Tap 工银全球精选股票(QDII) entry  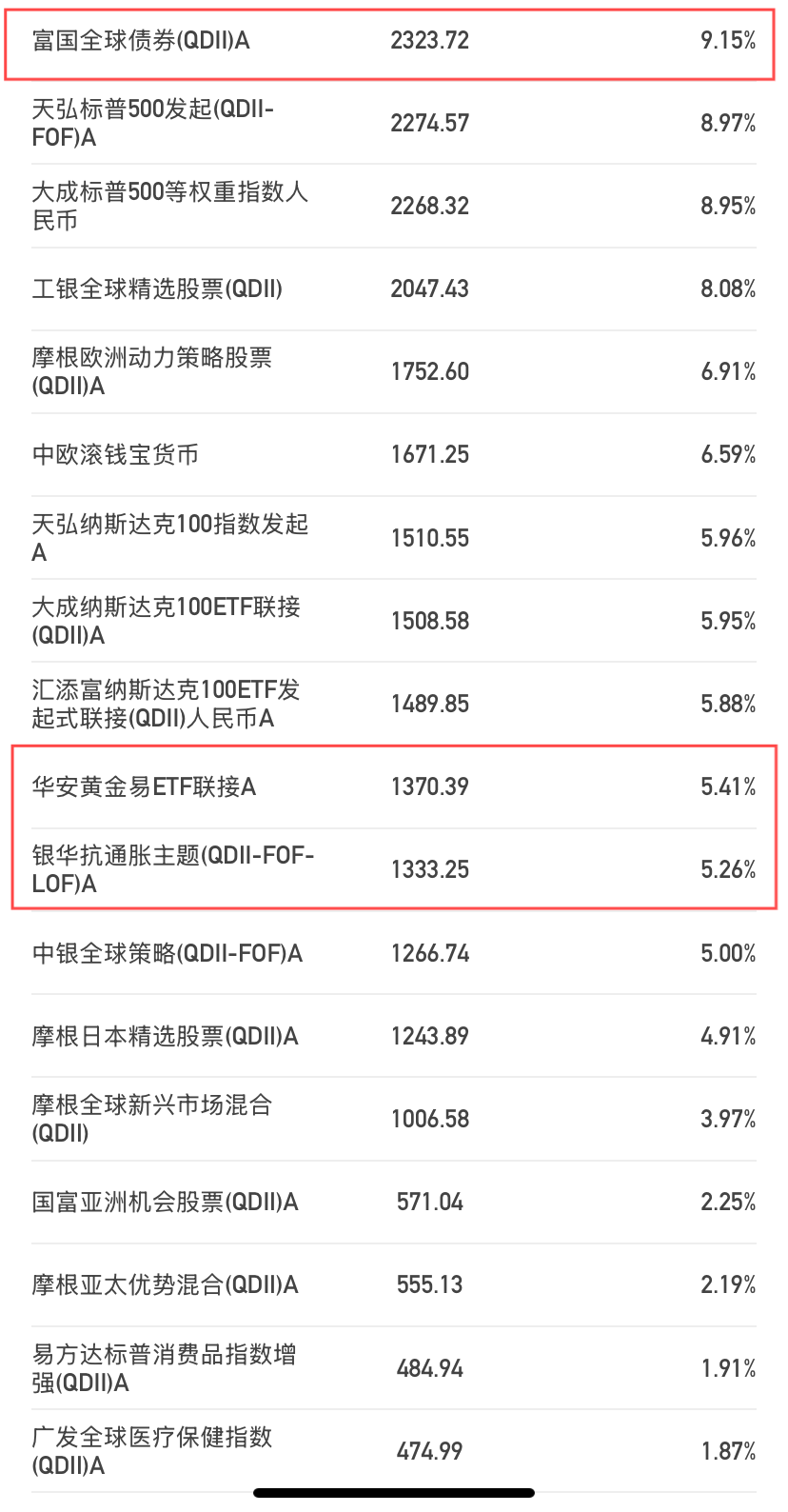394,288
